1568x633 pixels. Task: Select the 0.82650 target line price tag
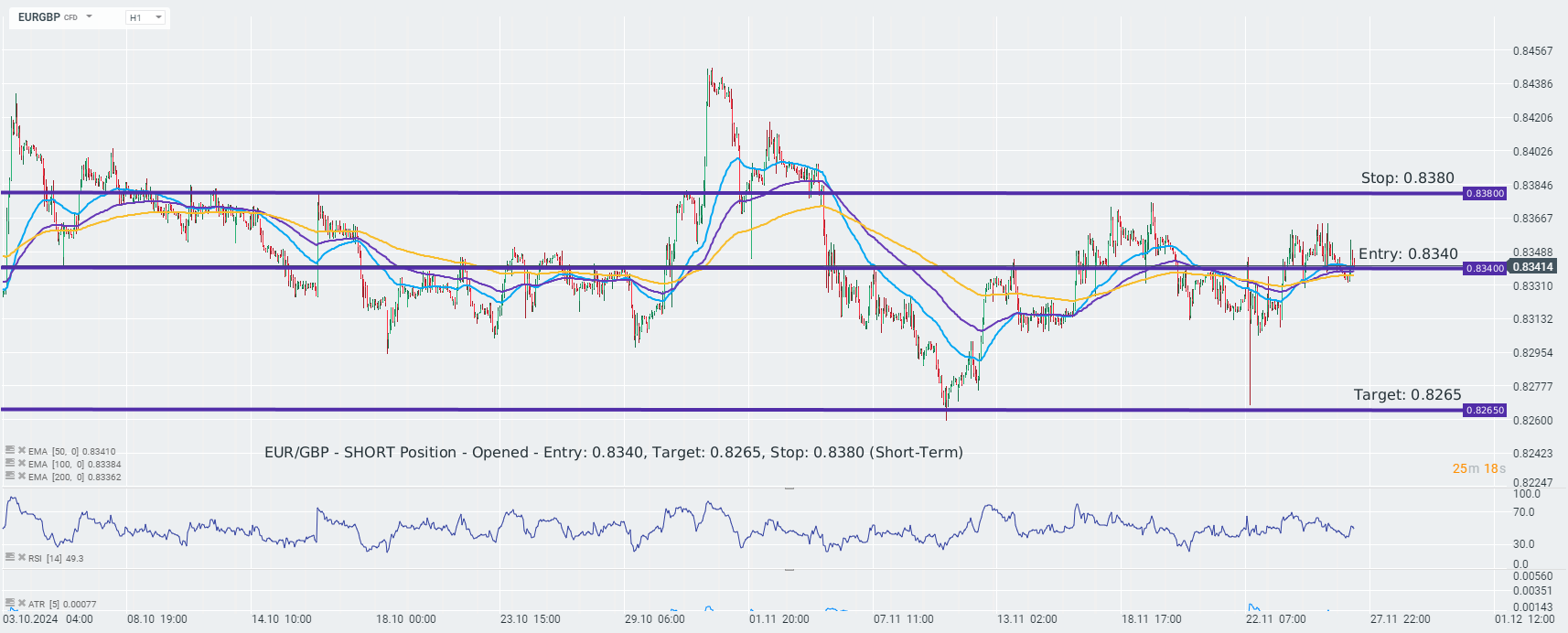[x=1485, y=410]
